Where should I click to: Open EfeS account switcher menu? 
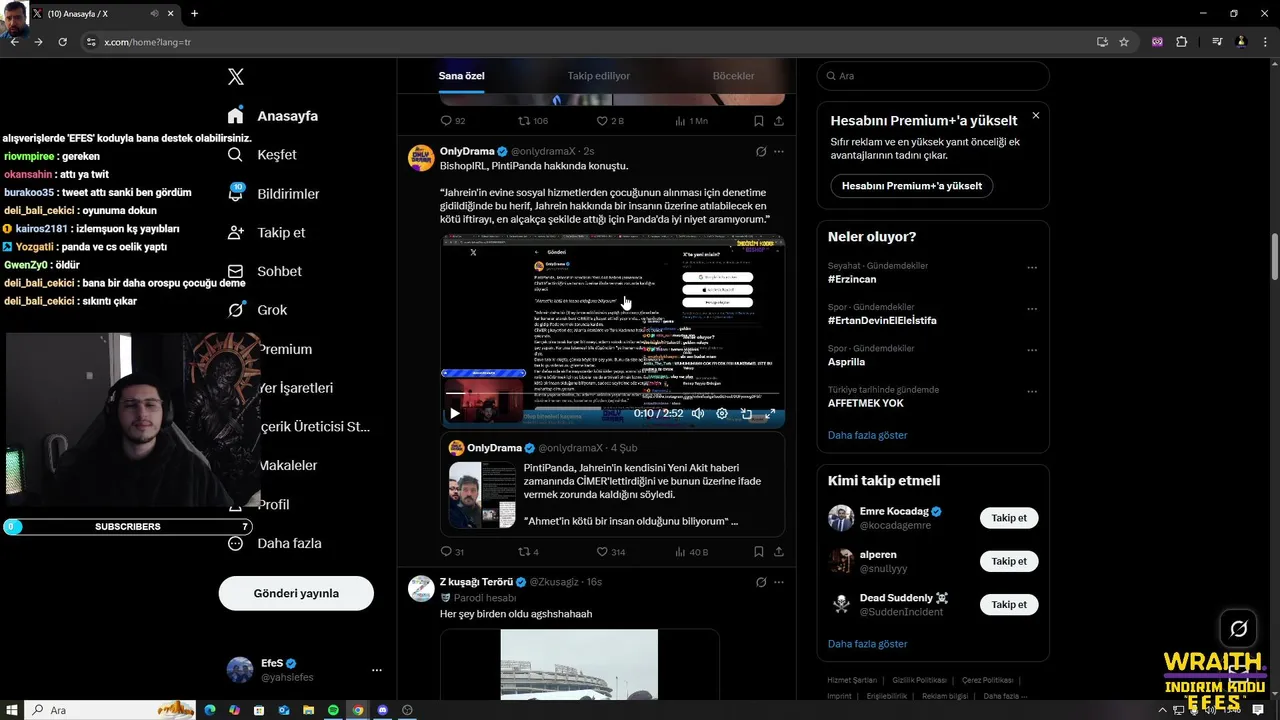coord(304,670)
